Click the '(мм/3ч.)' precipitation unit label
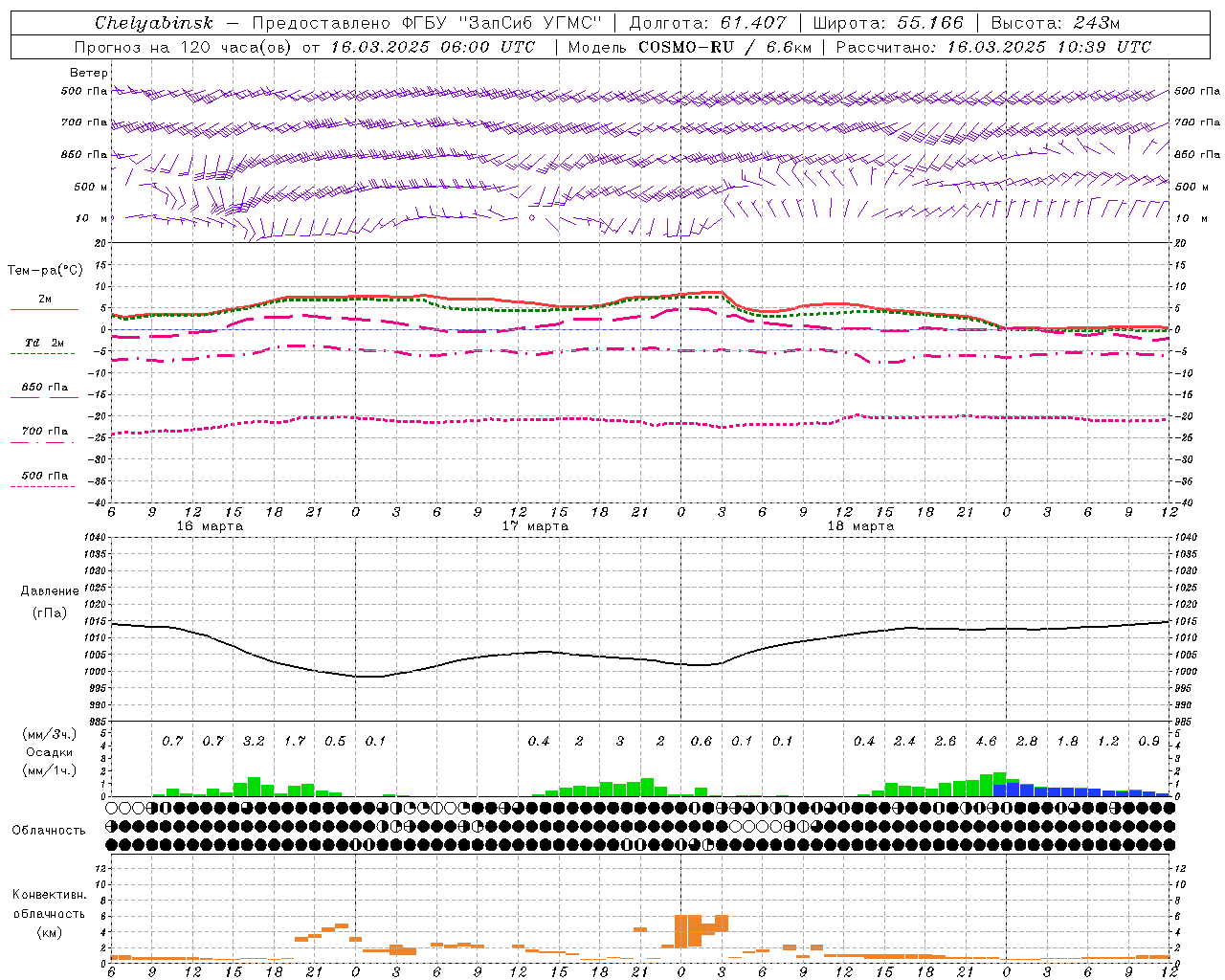Viewport: 1225px width, 980px height. click(x=50, y=734)
